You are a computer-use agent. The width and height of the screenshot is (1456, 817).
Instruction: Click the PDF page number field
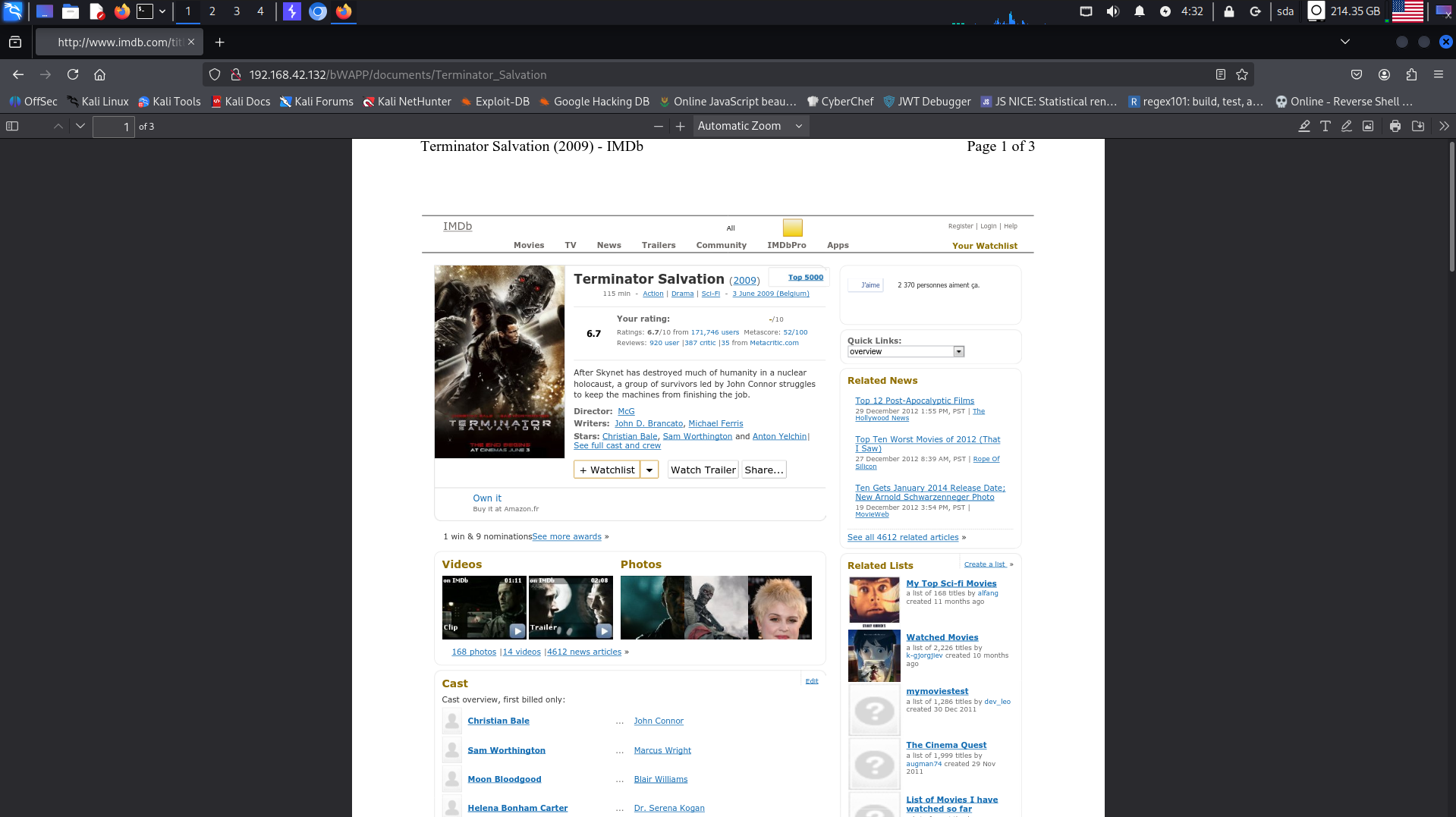pyautogui.click(x=113, y=127)
